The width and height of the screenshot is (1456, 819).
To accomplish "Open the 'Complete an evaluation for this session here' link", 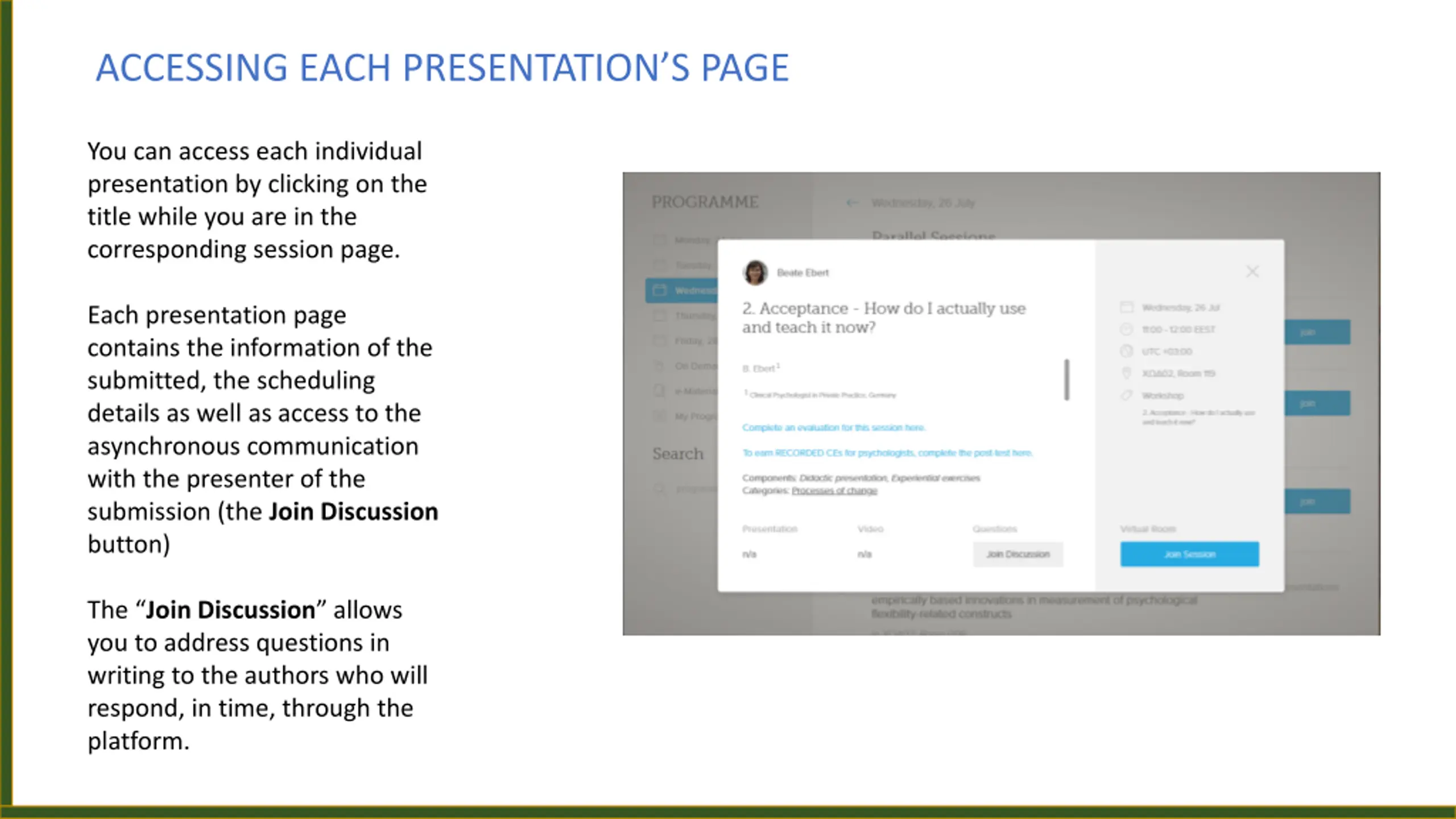I will pyautogui.click(x=834, y=427).
